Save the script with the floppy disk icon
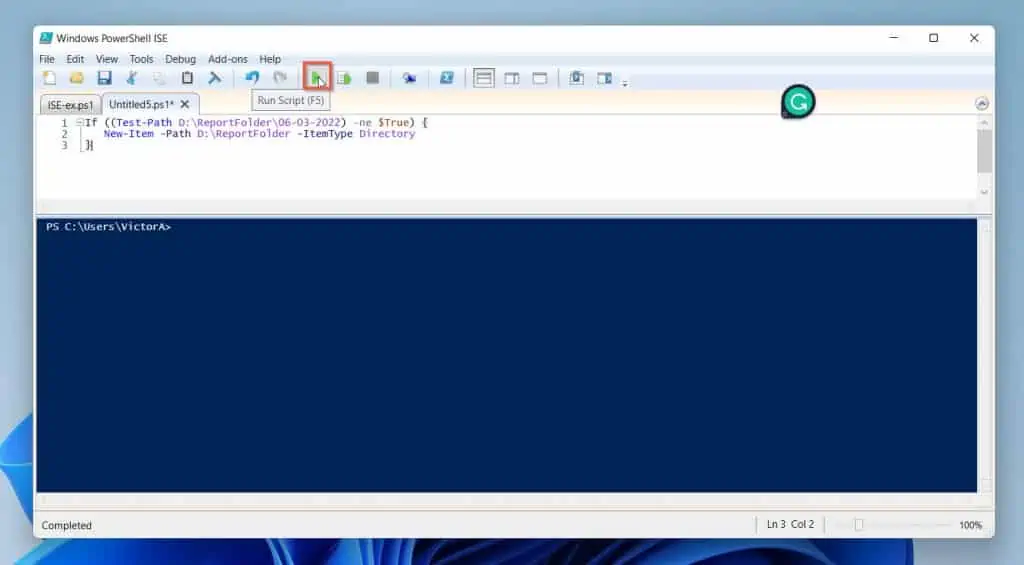 104,78
